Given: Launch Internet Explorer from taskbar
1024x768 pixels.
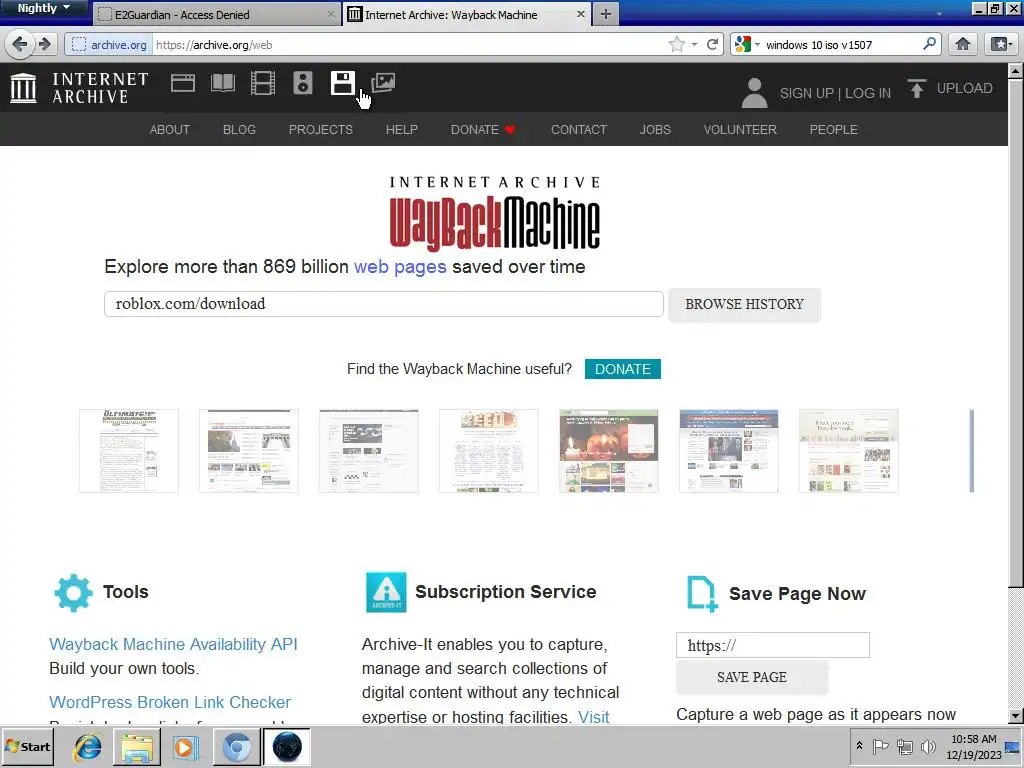Looking at the screenshot, I should (87, 747).
